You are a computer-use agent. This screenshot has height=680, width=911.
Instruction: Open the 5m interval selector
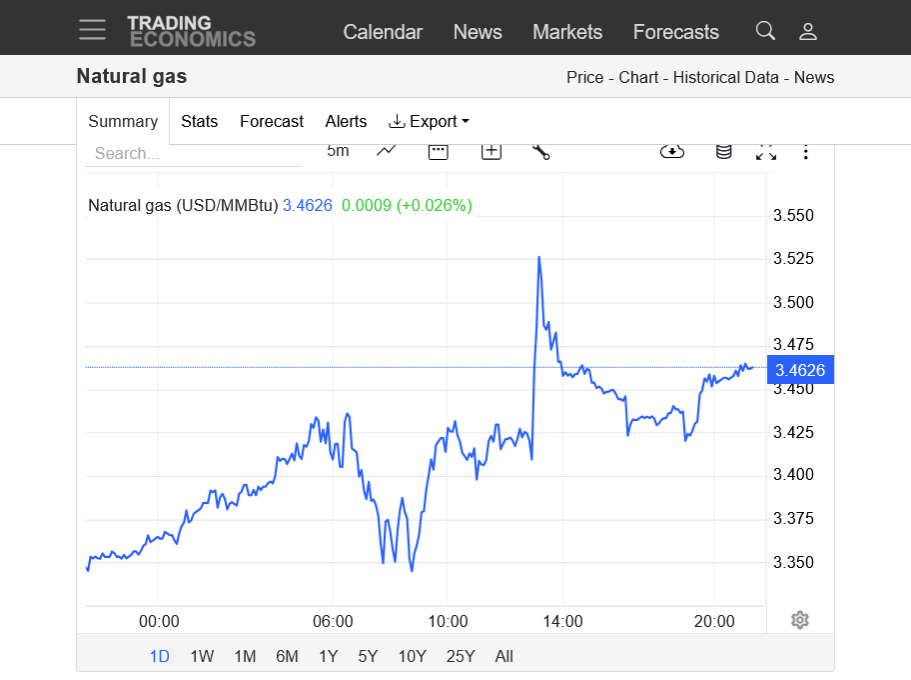click(x=338, y=151)
